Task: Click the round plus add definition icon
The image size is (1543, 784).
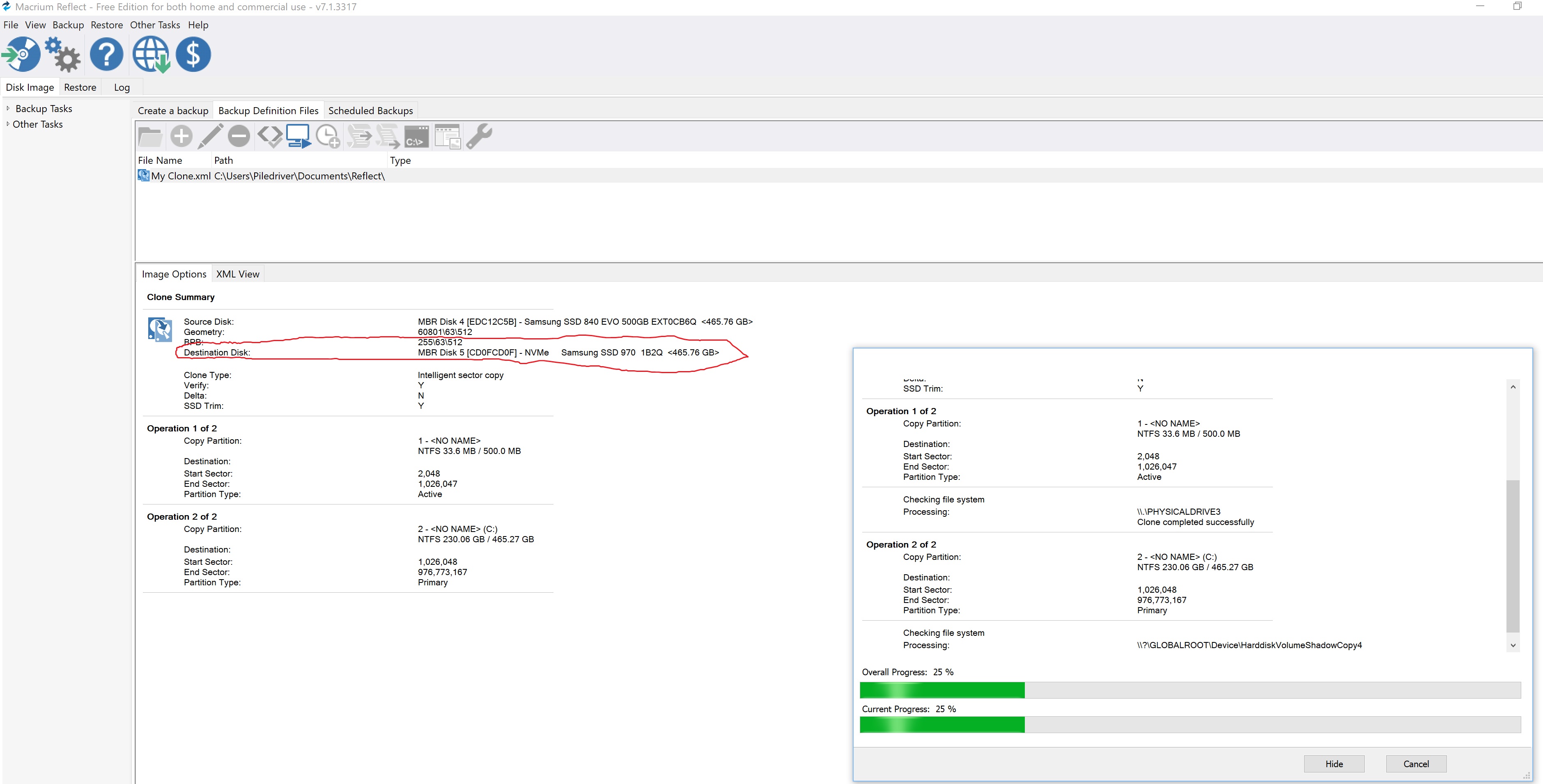Action: (181, 136)
